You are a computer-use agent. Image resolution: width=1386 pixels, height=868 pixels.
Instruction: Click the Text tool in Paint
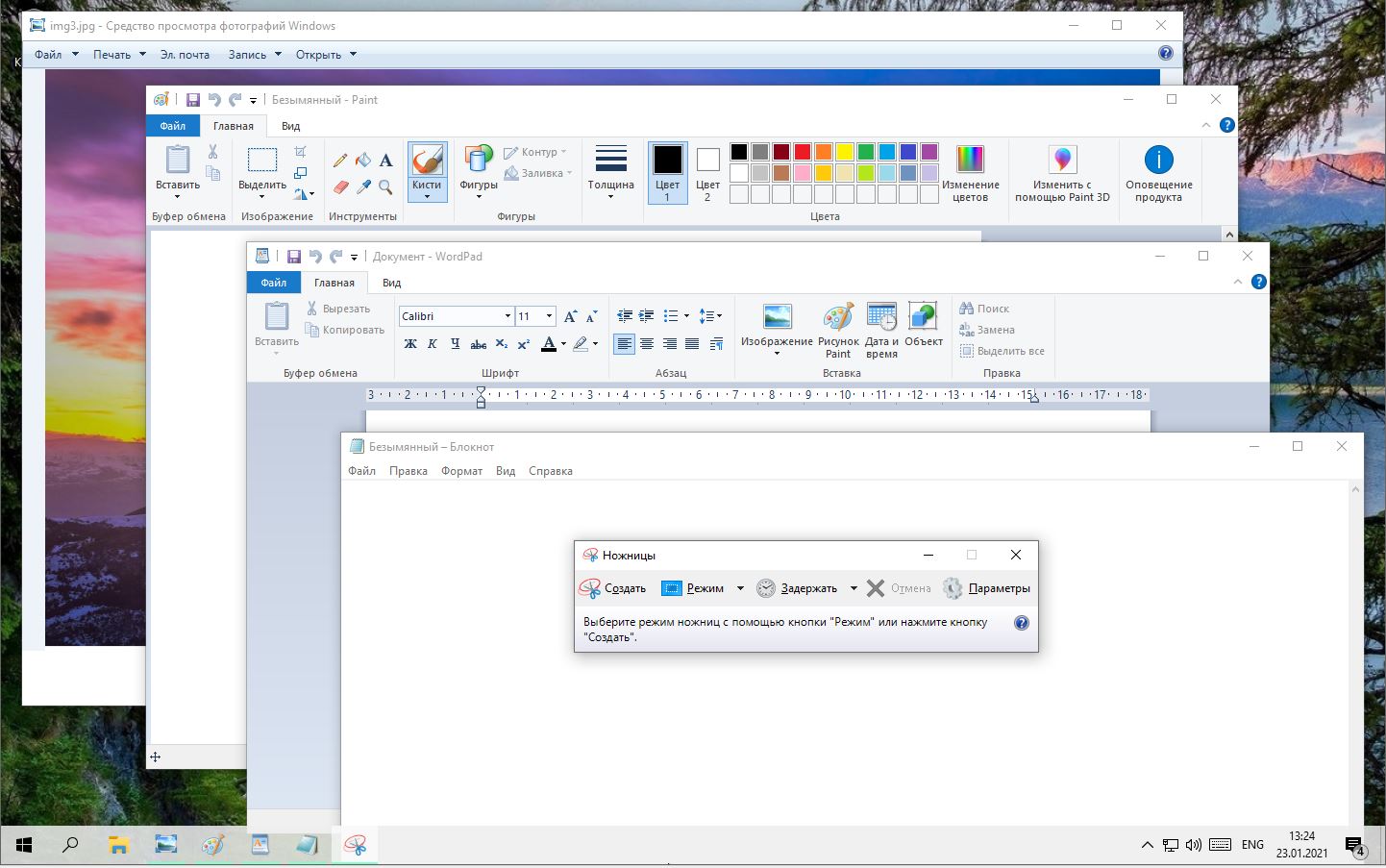385,161
